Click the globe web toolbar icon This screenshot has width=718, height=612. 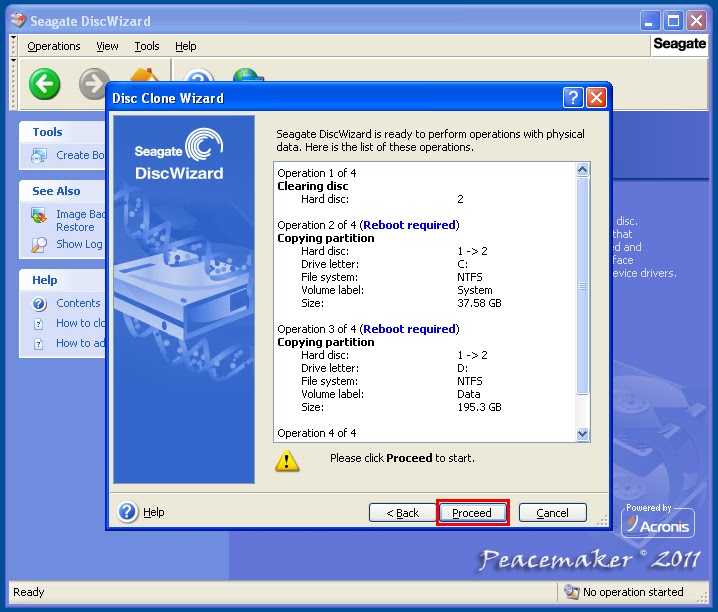pos(248,75)
